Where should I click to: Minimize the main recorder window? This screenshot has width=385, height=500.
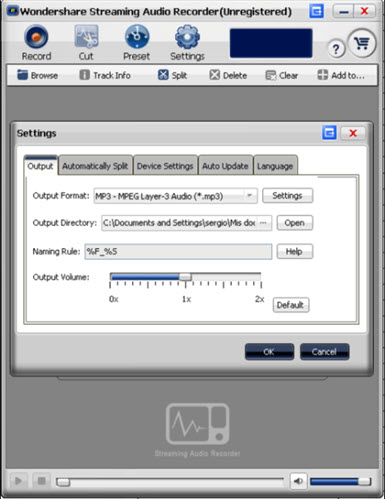[344, 12]
